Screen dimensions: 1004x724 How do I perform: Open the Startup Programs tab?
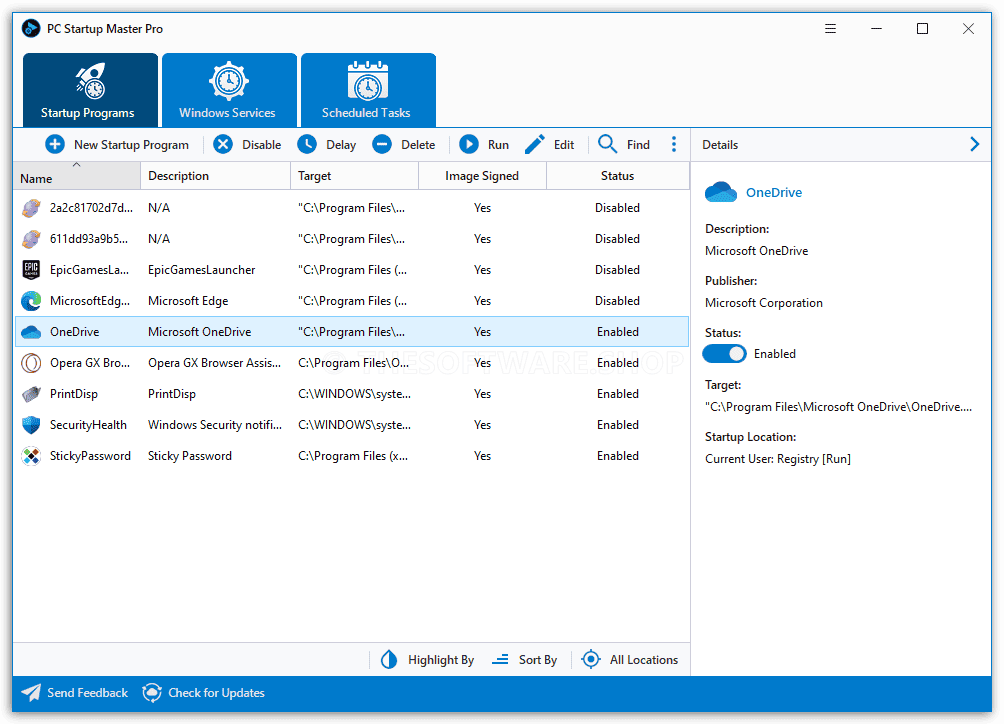[90, 90]
